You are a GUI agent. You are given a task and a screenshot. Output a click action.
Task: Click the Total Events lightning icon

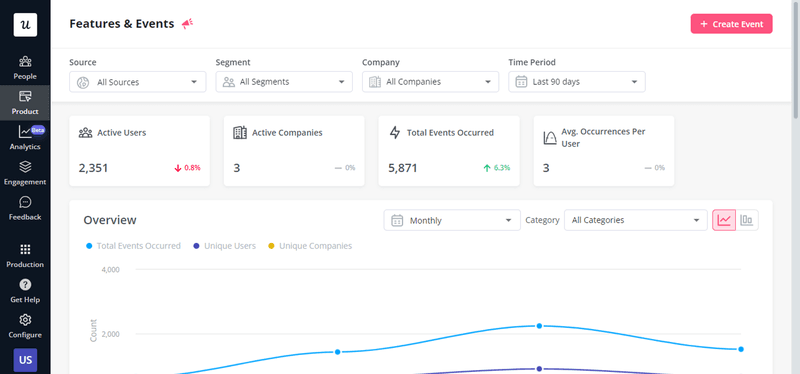click(395, 133)
